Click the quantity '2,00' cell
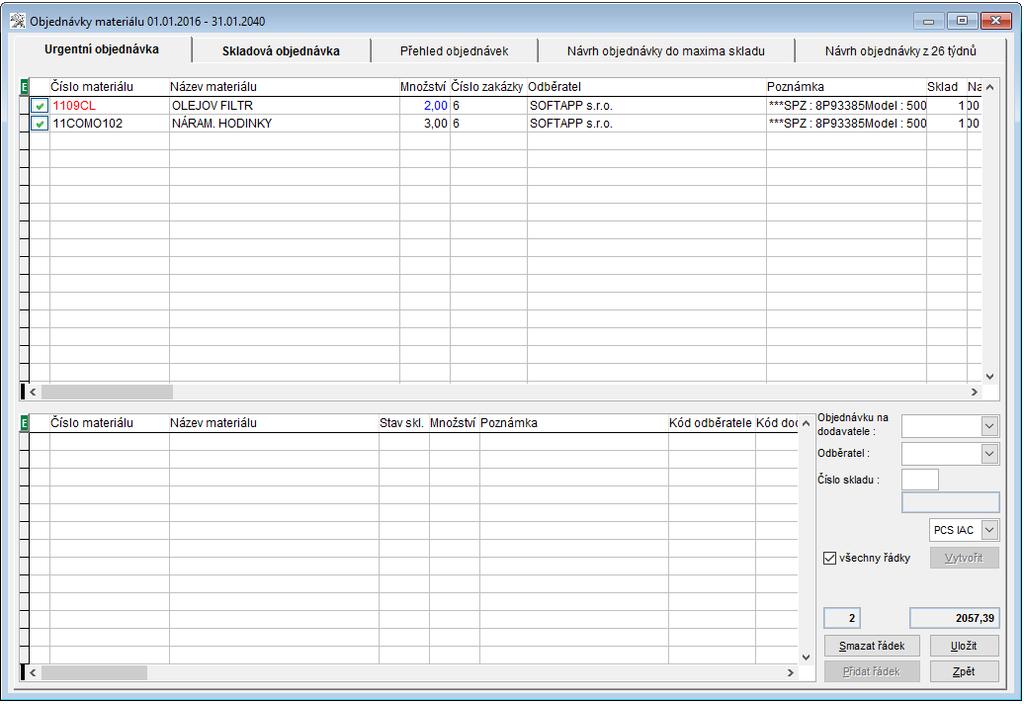The width and height of the screenshot is (1024, 704). pos(424,106)
